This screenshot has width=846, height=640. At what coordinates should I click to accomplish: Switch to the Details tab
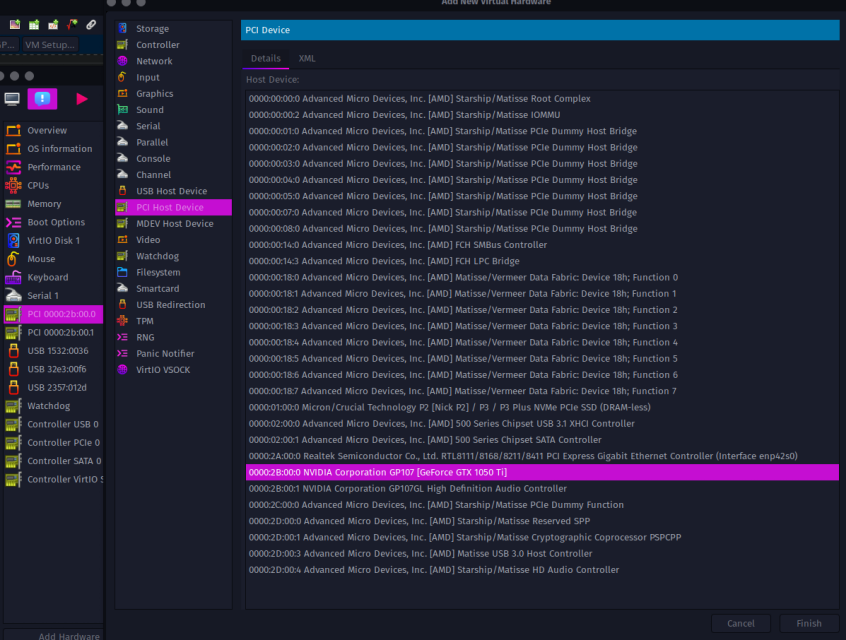pyautogui.click(x=265, y=58)
